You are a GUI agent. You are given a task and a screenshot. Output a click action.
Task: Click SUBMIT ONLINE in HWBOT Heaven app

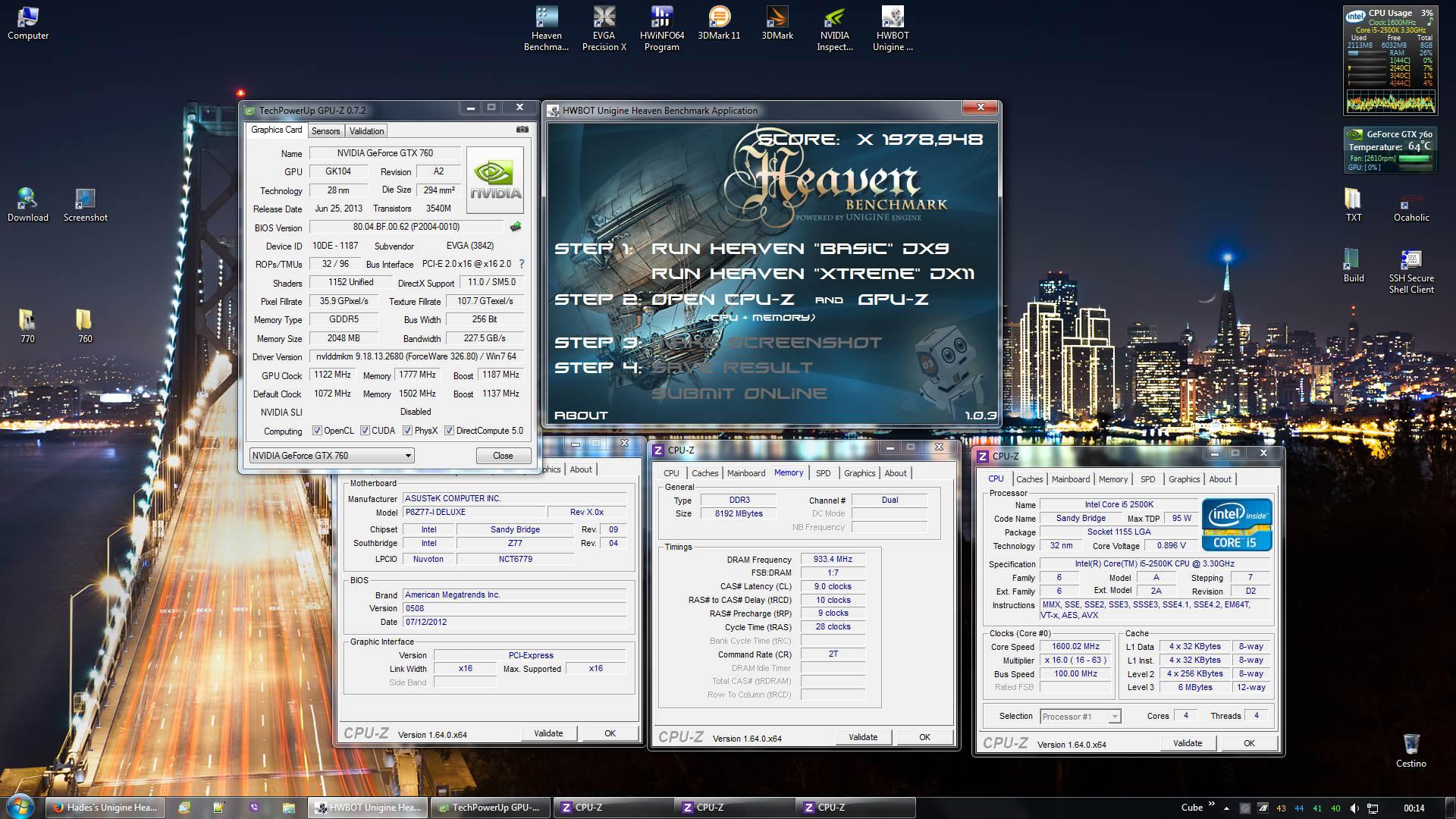[x=739, y=394]
